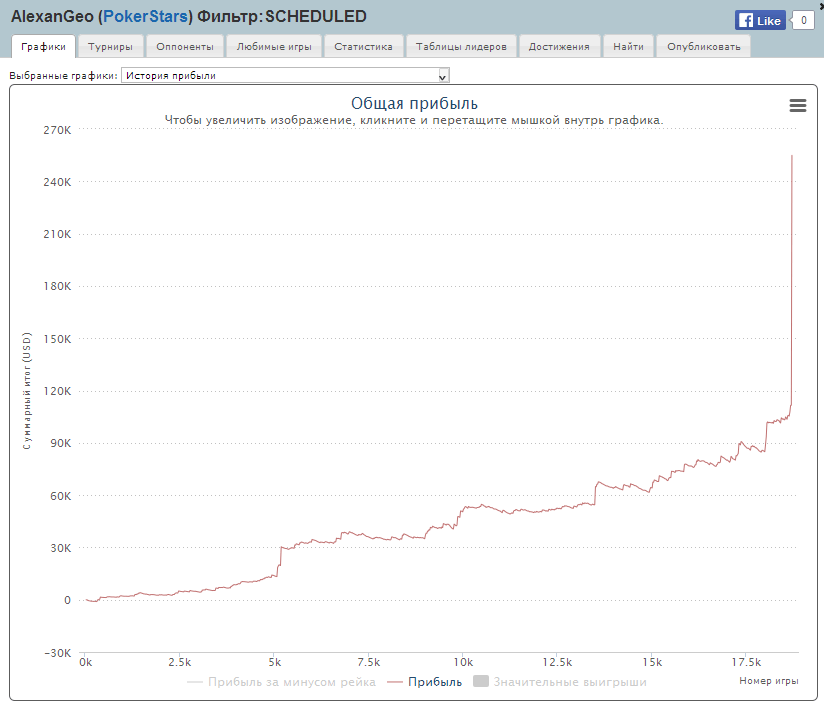The height and width of the screenshot is (705, 824).
Task: Click the profit line peak near 255K
Action: point(792,156)
